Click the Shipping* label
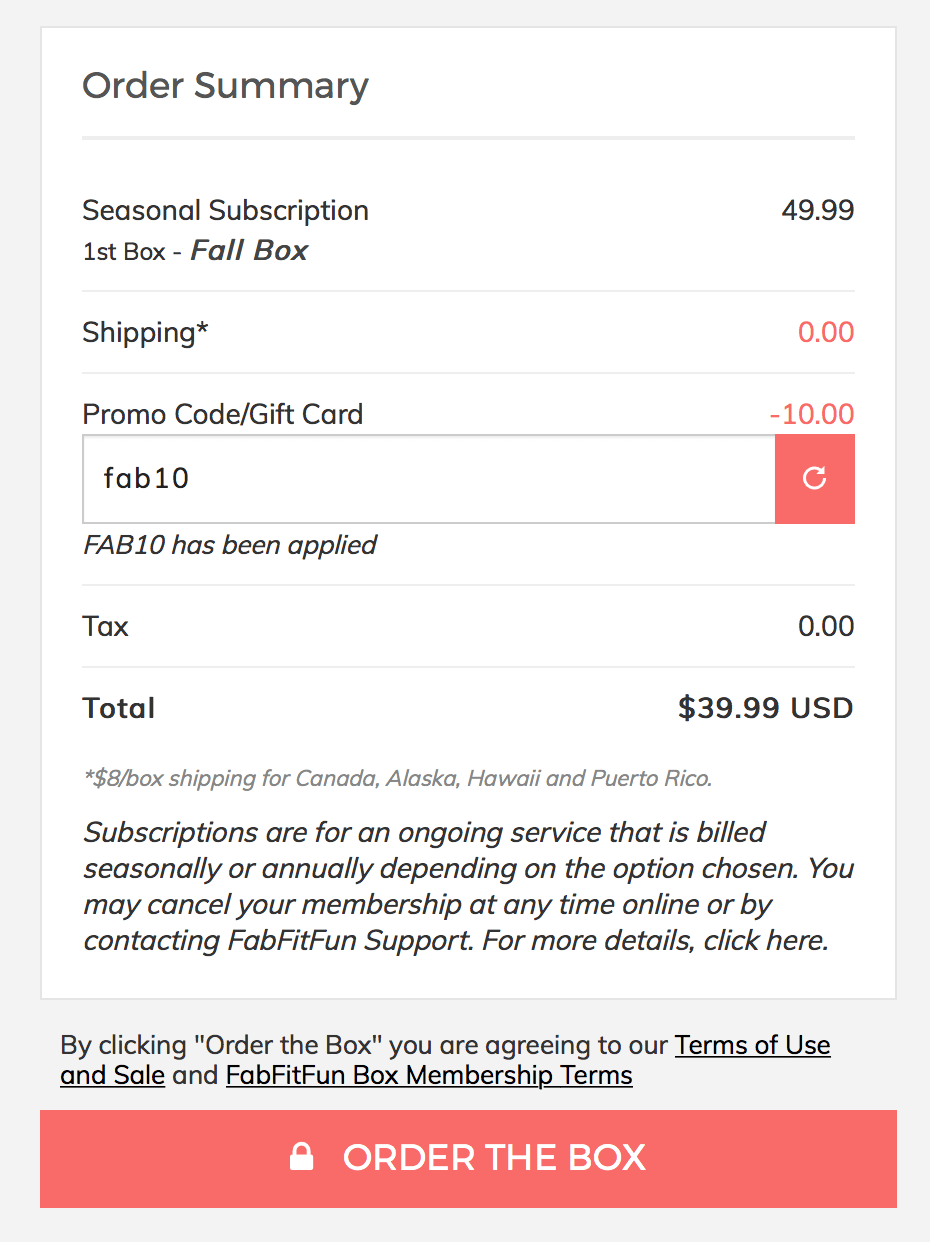The height and width of the screenshot is (1242, 930). point(145,332)
